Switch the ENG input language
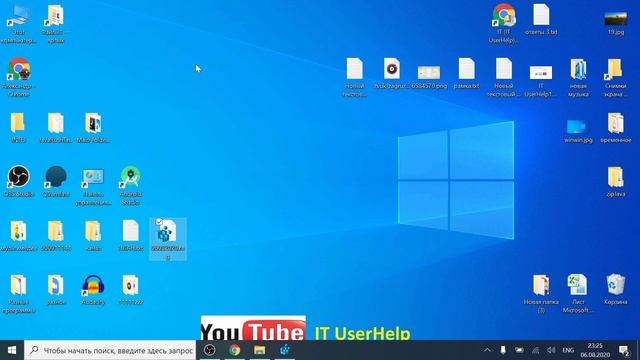 click(x=568, y=350)
